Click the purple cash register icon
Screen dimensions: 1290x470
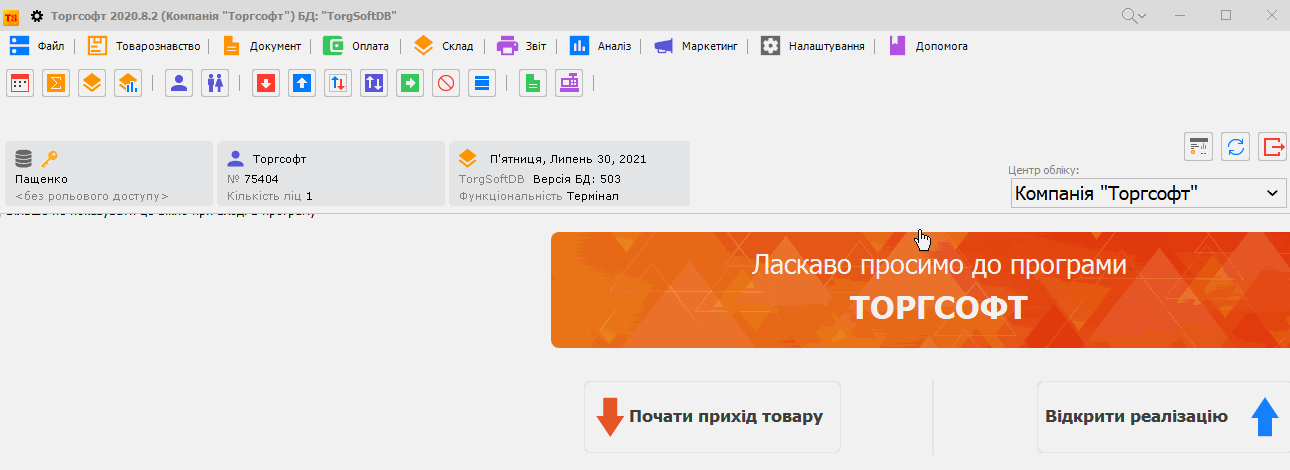569,83
